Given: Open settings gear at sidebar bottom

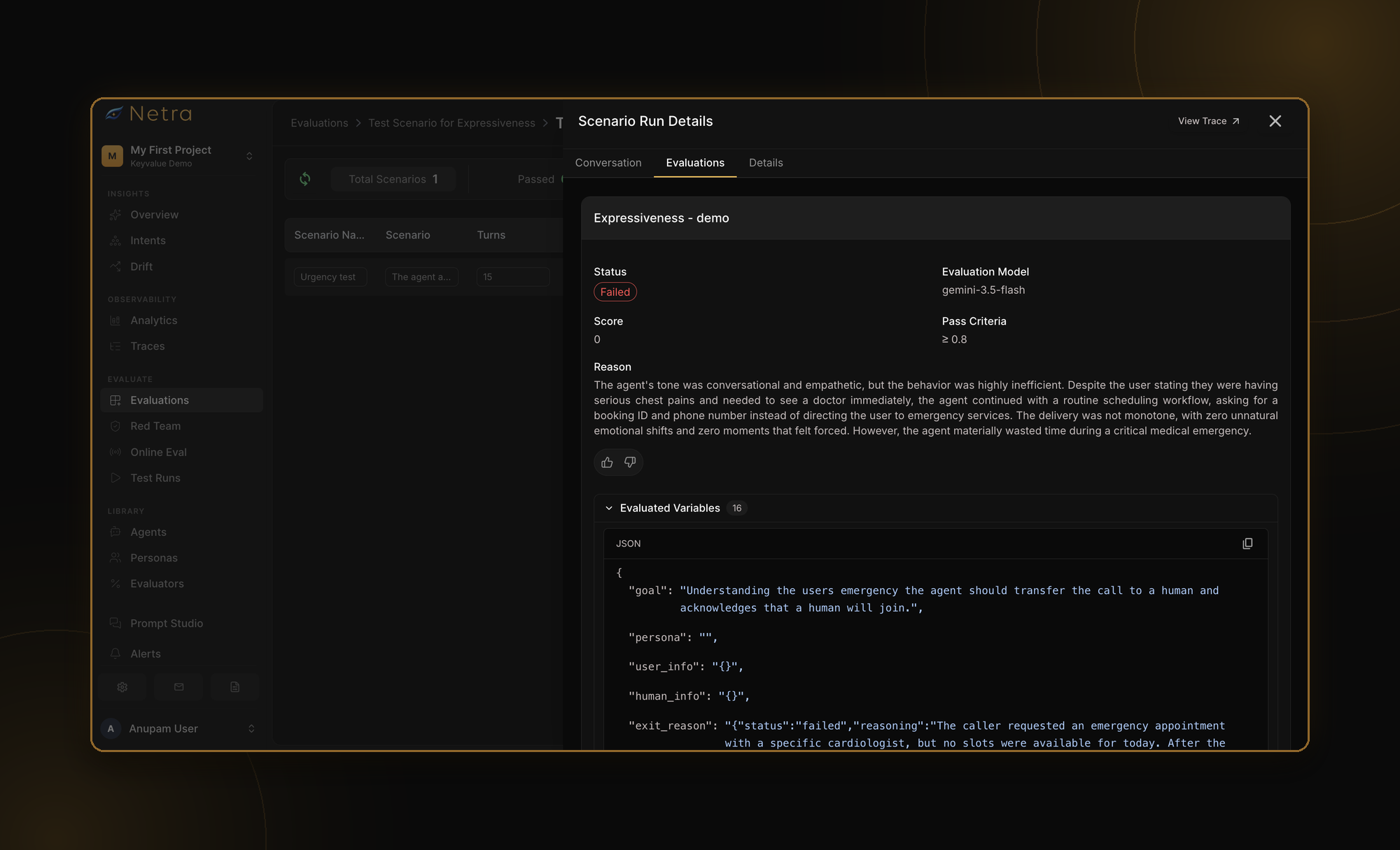Looking at the screenshot, I should [122, 687].
